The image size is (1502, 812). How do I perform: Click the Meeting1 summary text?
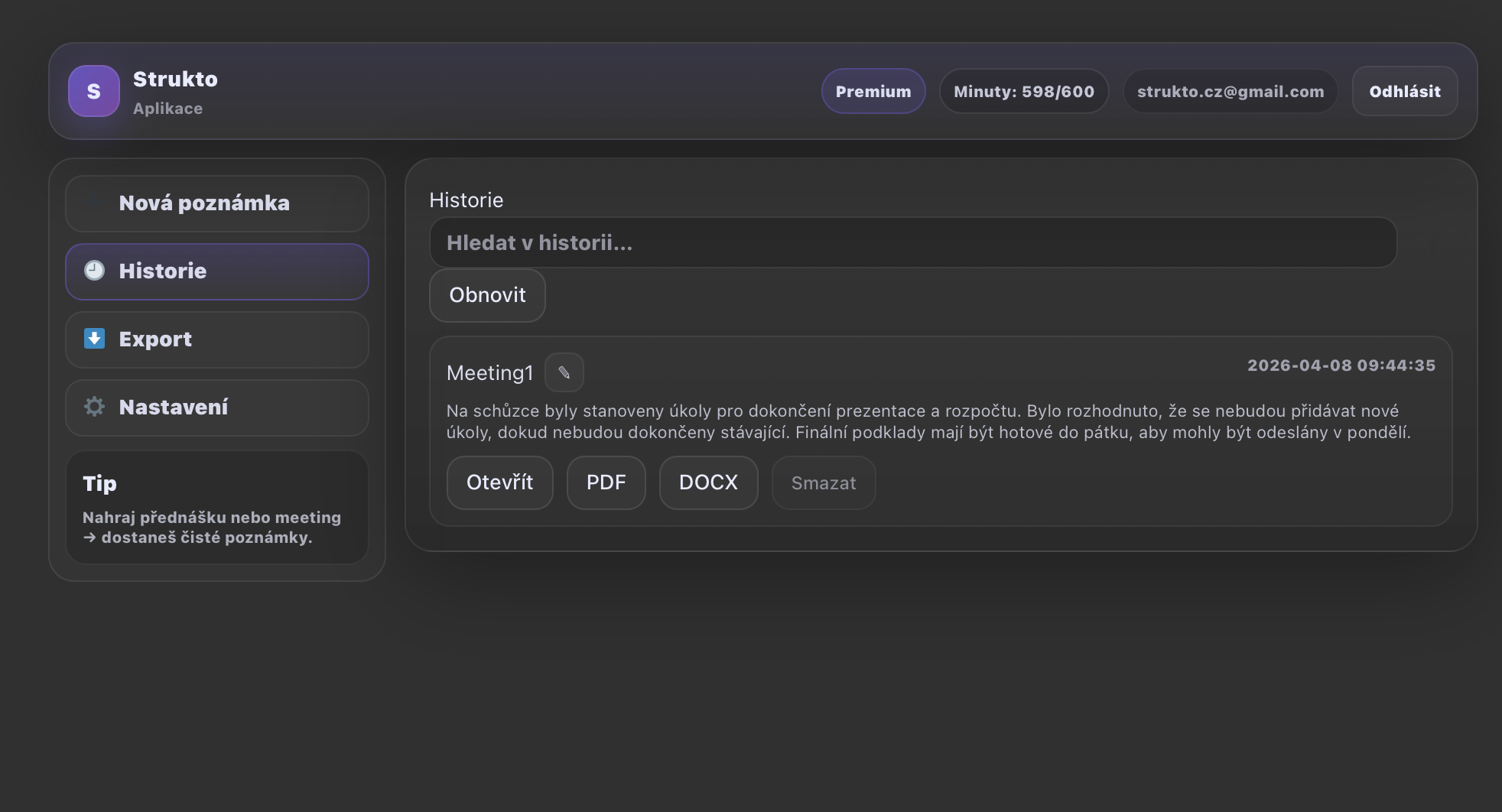(928, 422)
